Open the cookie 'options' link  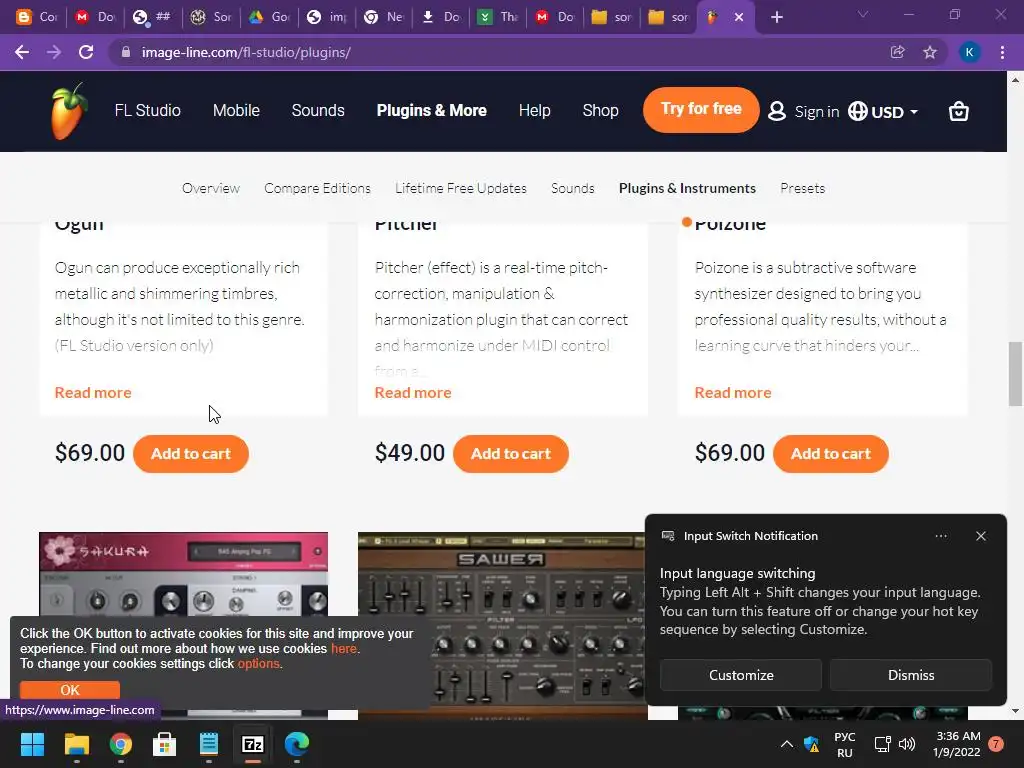coord(258,664)
